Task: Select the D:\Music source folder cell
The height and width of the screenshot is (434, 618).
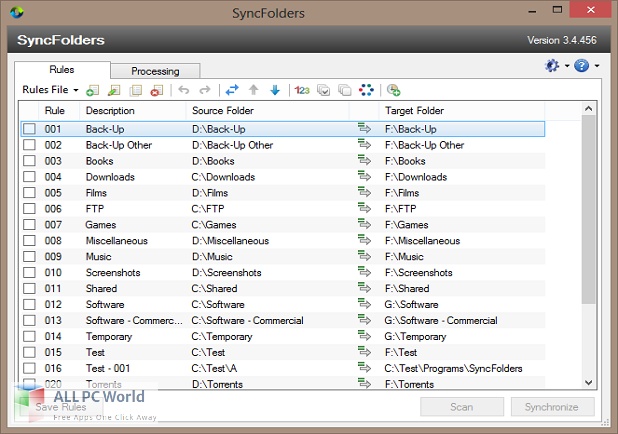Action: click(212, 257)
